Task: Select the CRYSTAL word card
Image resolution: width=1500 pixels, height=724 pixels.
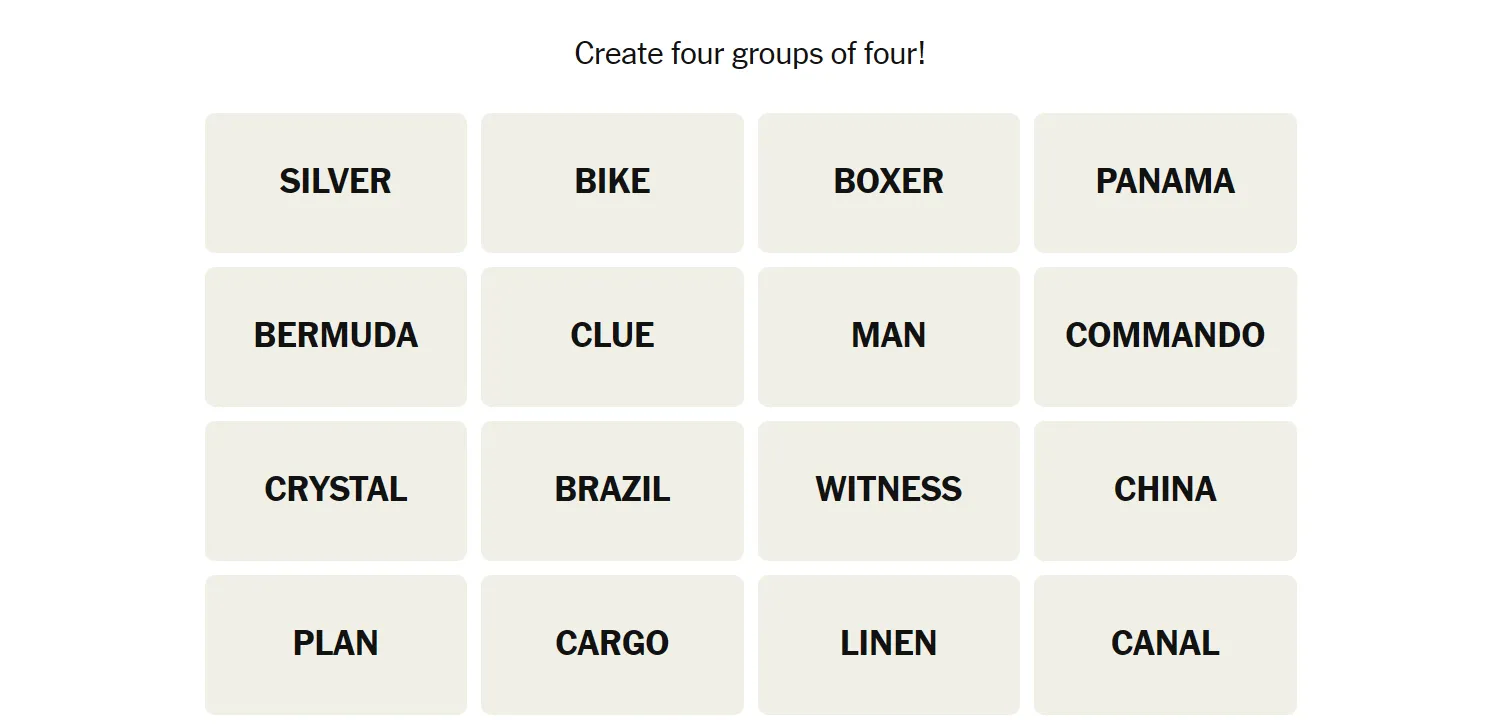Action: tap(336, 490)
